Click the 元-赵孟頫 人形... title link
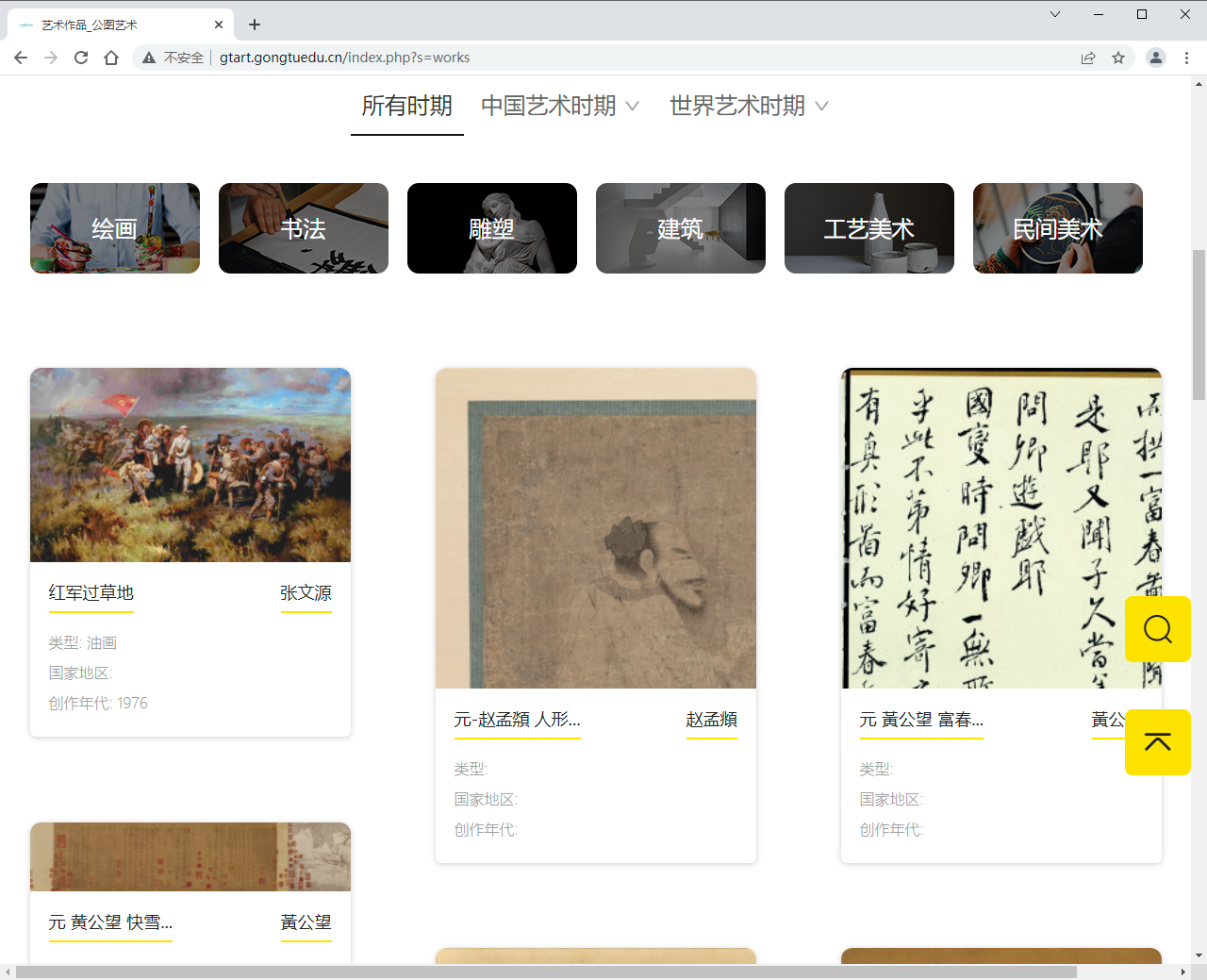Image resolution: width=1207 pixels, height=980 pixels. pos(517,720)
